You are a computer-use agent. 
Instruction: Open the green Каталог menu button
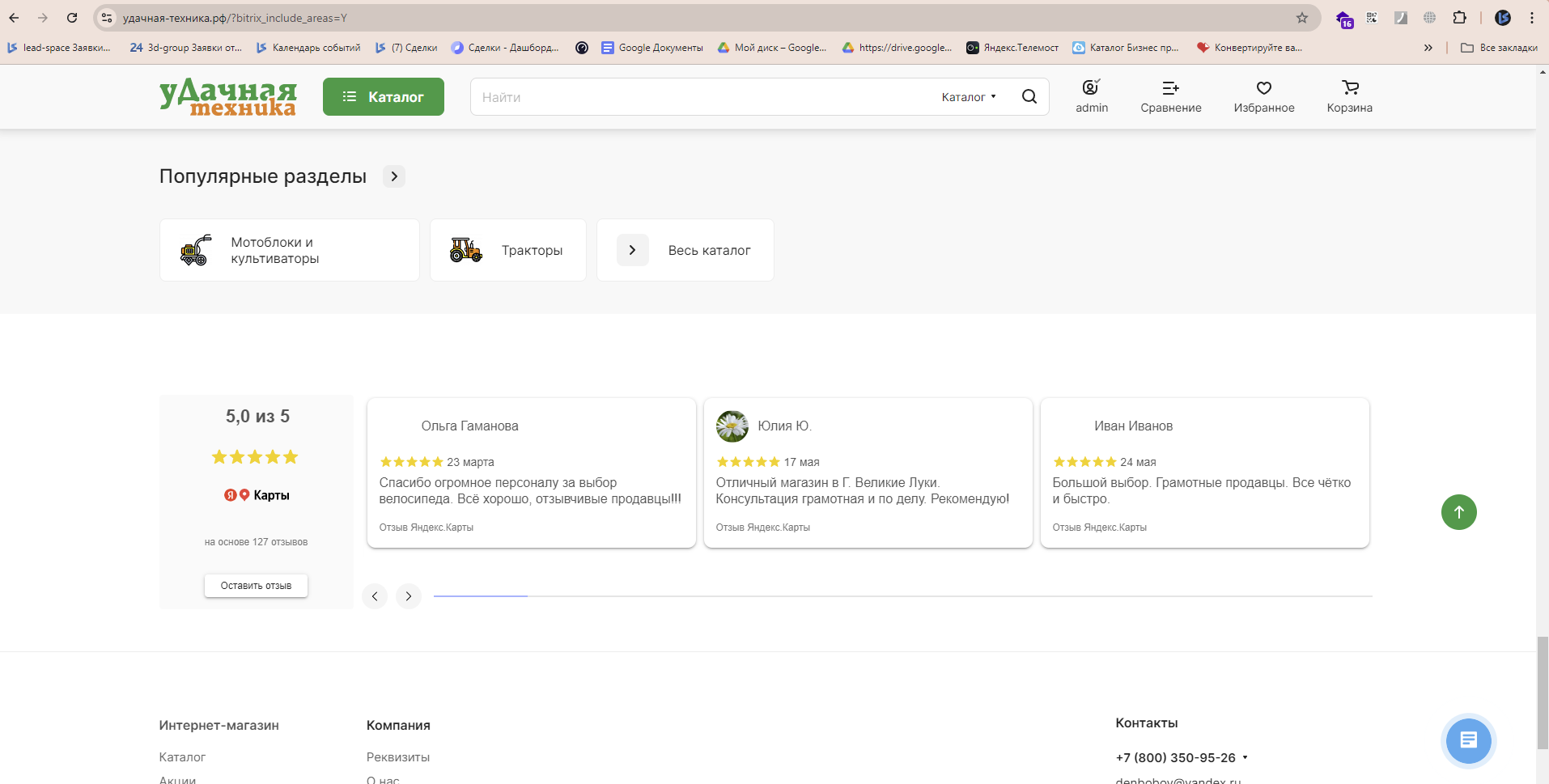click(383, 97)
